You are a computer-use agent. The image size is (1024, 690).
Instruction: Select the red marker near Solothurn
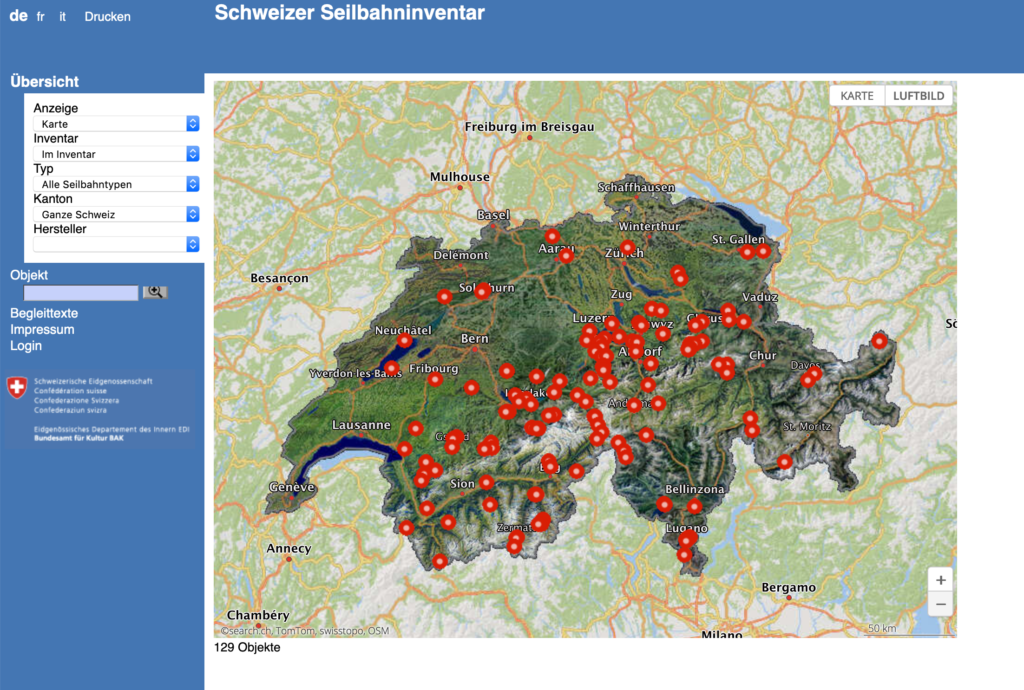click(482, 291)
